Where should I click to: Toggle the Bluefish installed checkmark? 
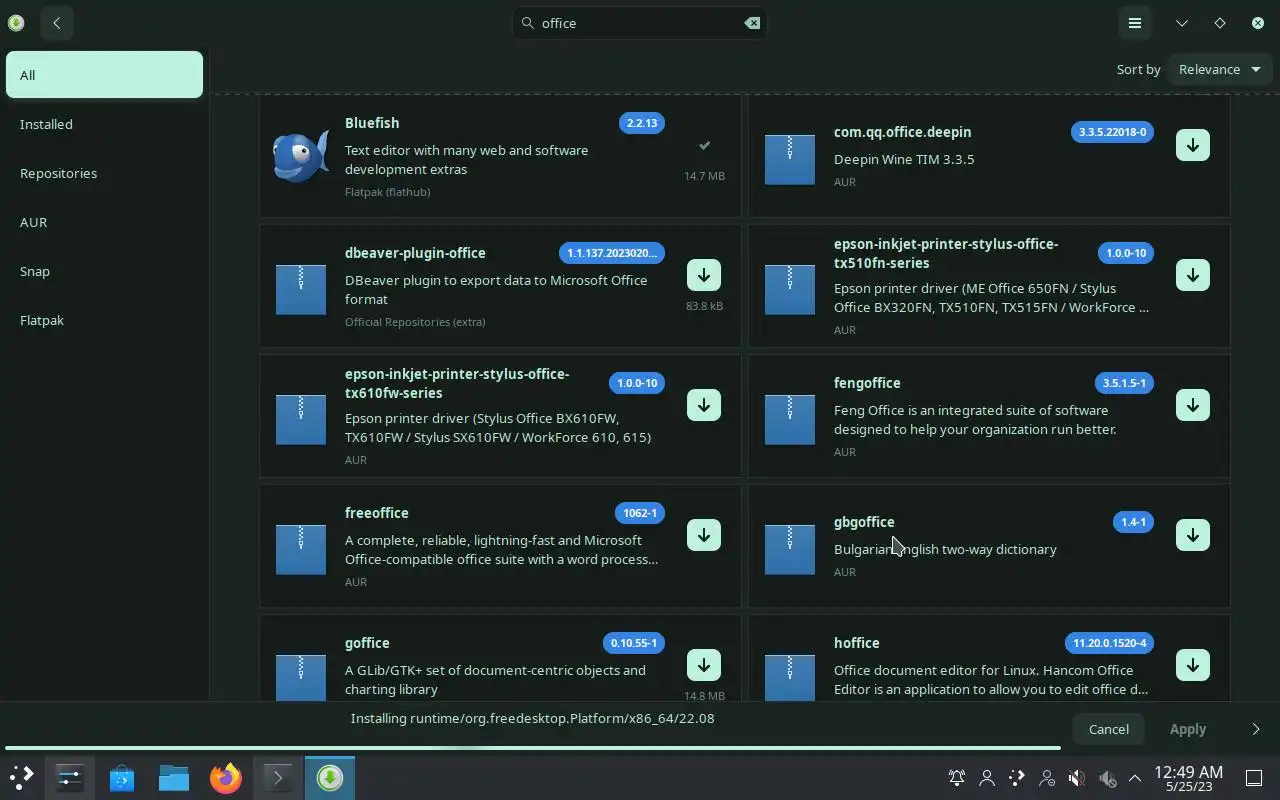point(704,145)
